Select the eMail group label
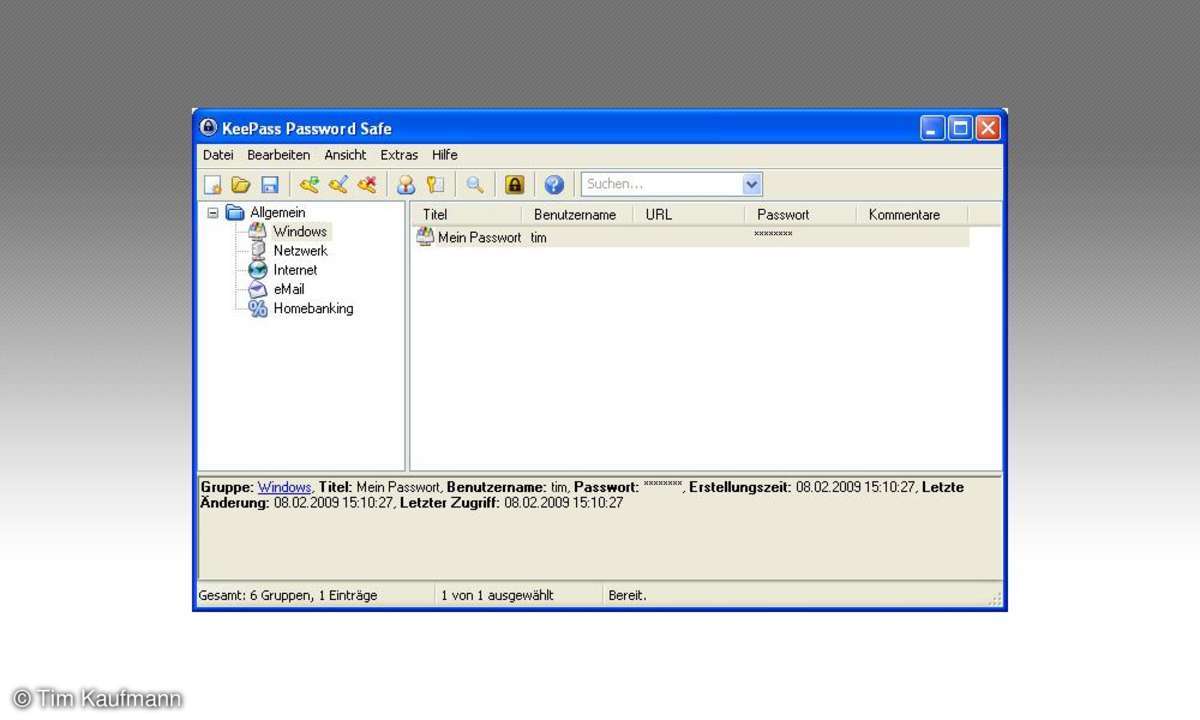This screenshot has width=1200, height=720. pos(289,289)
